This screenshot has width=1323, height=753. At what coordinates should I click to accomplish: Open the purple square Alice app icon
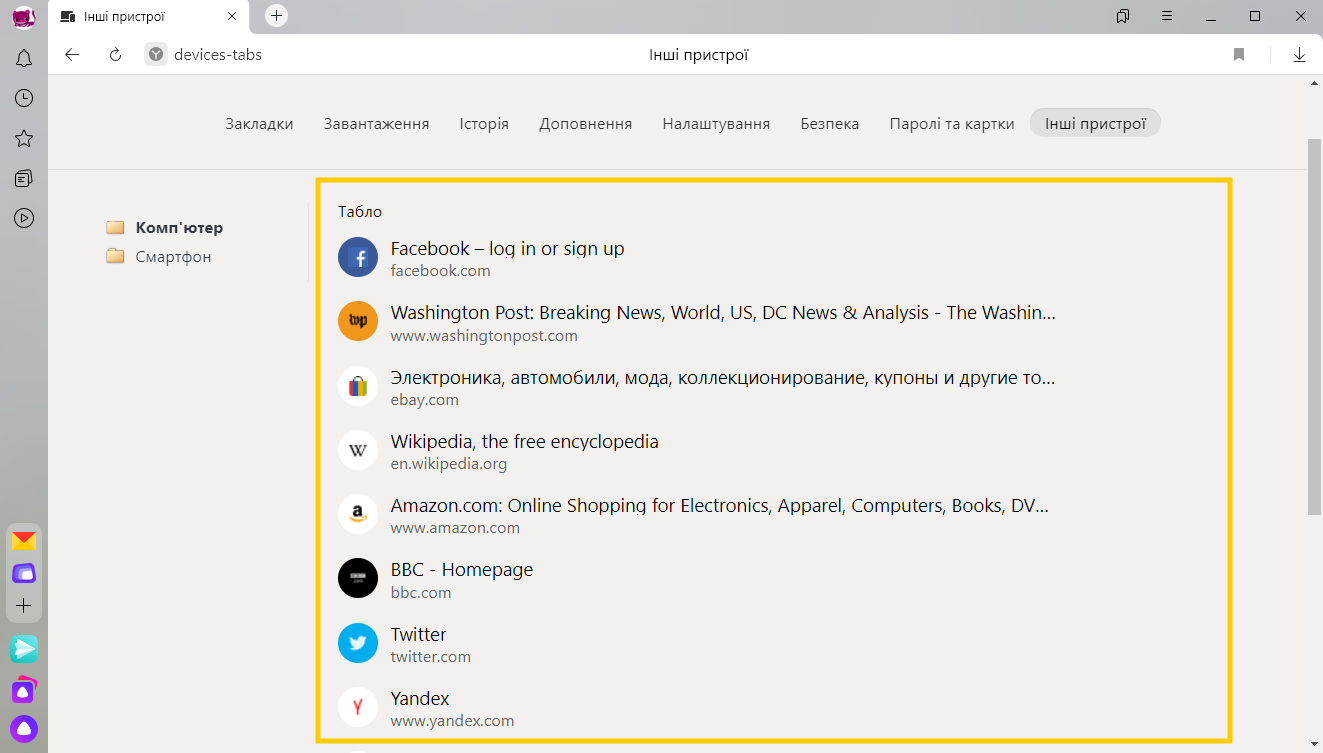[24, 690]
